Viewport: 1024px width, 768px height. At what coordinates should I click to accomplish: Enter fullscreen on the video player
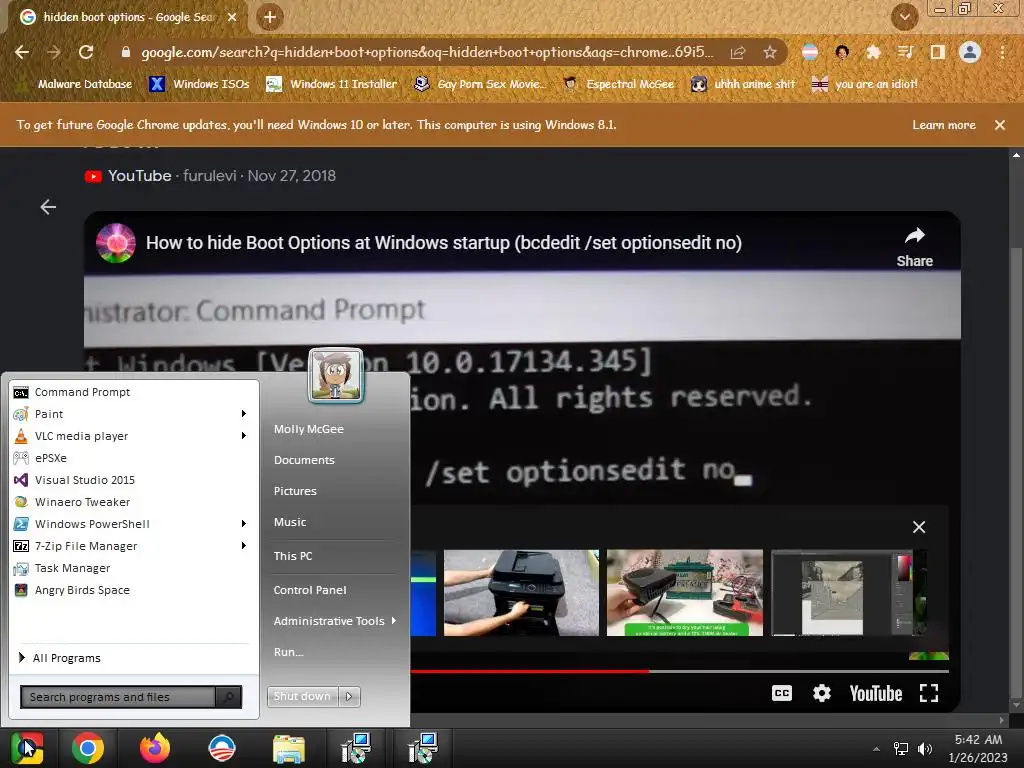929,693
